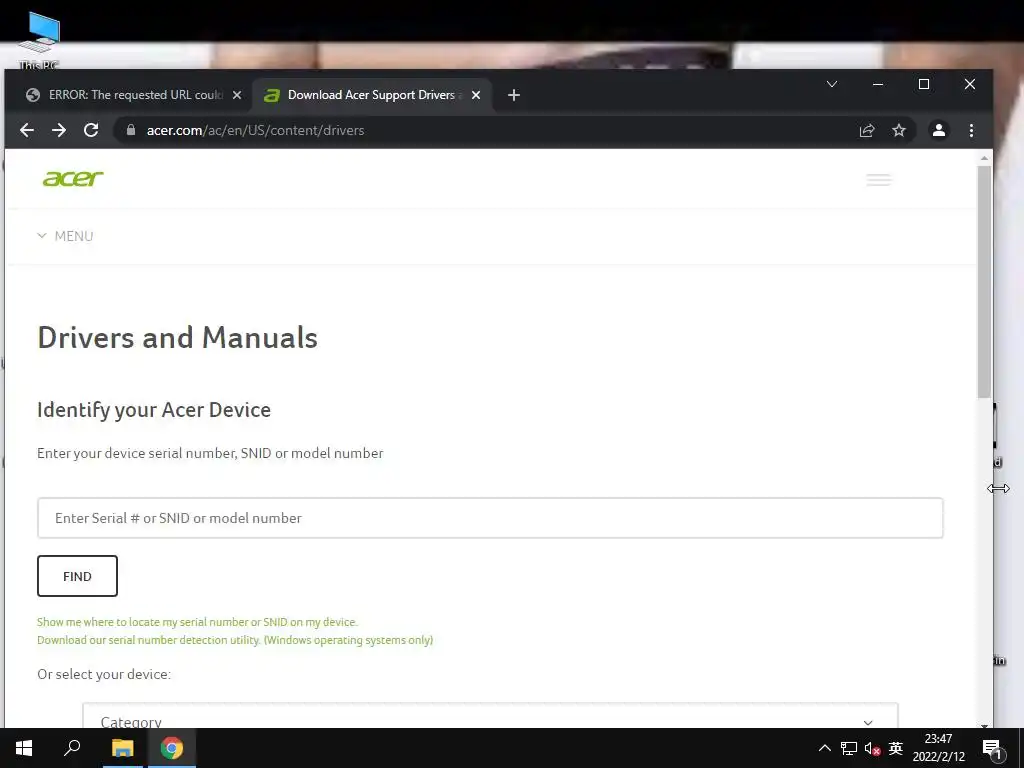Open the Chrome profile avatar button
Viewport: 1024px width, 768px height.
(x=938, y=130)
